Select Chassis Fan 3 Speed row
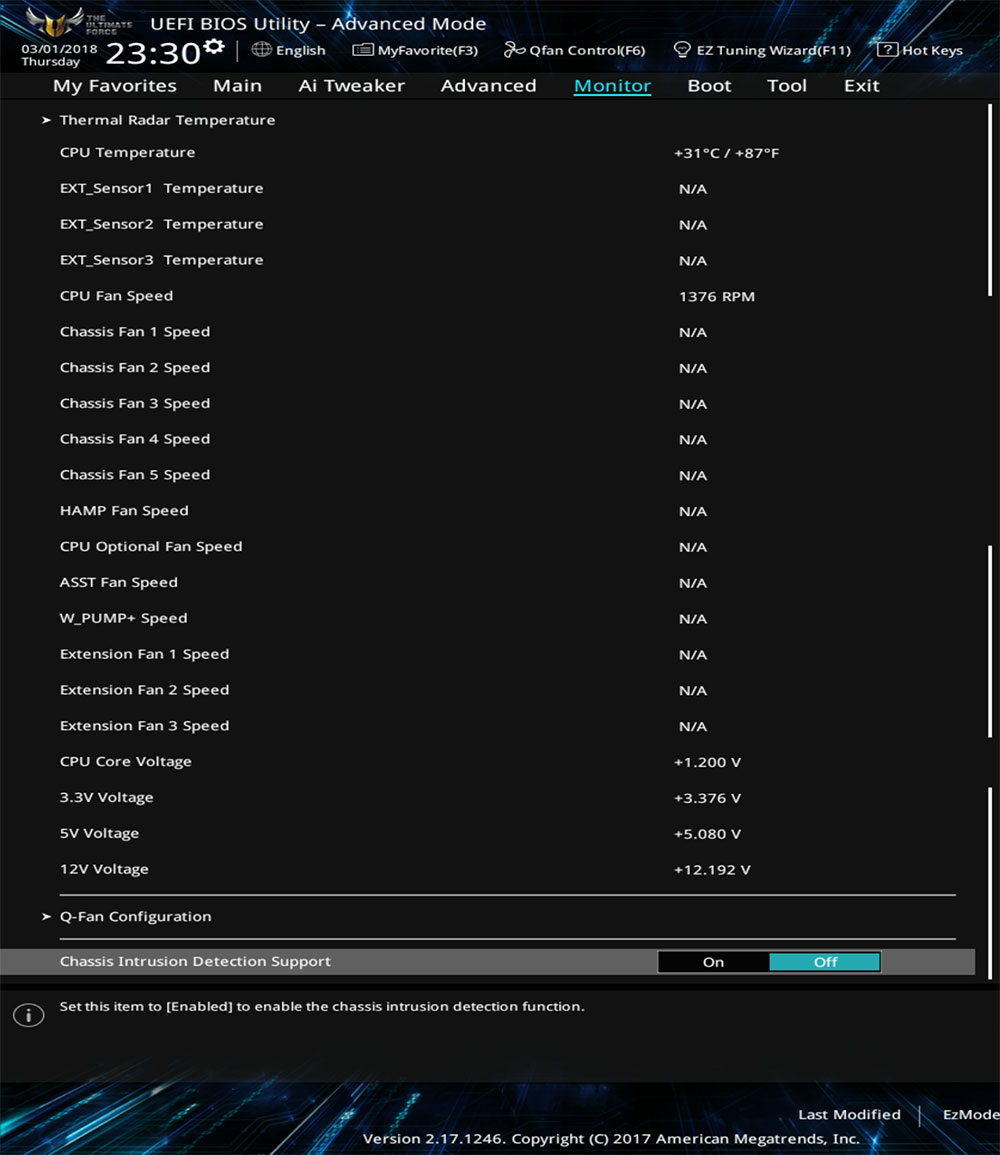Image resolution: width=1000 pixels, height=1155 pixels. click(x=135, y=404)
